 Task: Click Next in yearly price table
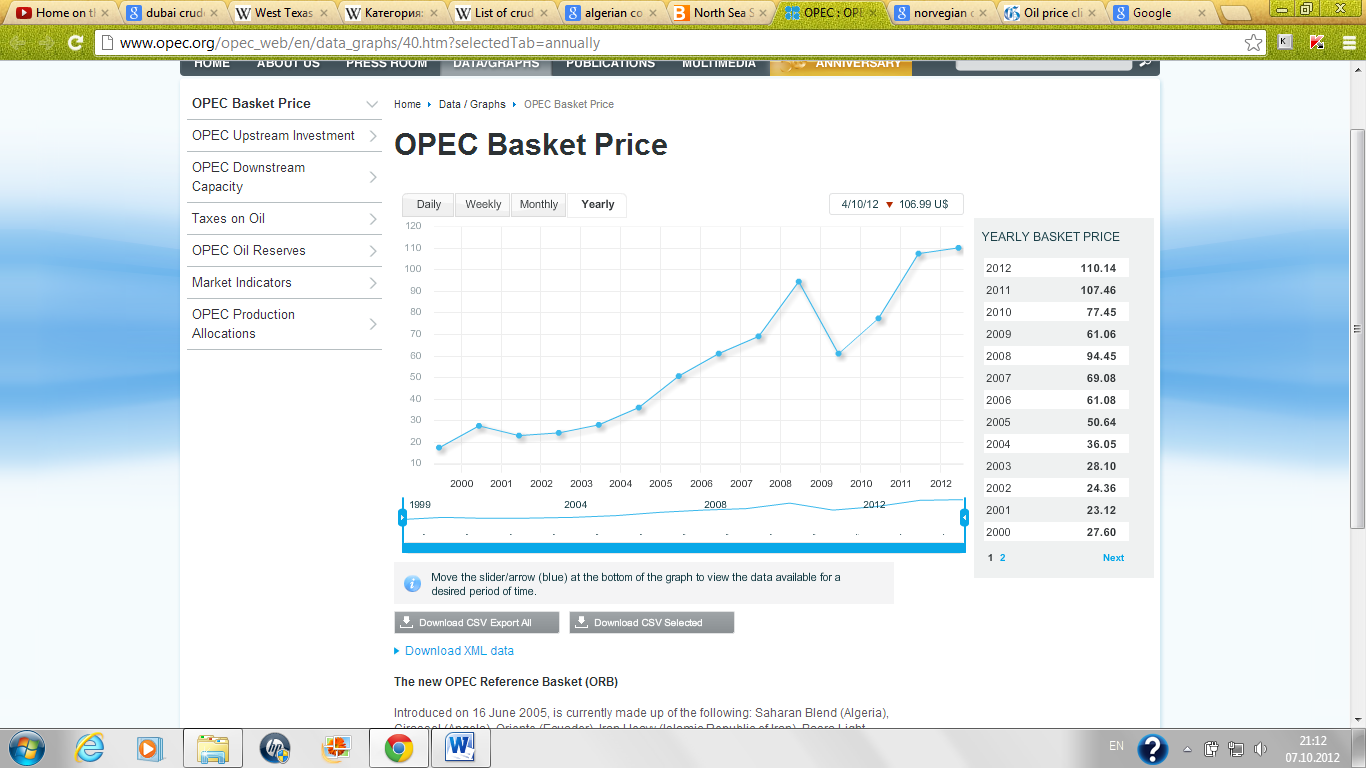point(1113,558)
